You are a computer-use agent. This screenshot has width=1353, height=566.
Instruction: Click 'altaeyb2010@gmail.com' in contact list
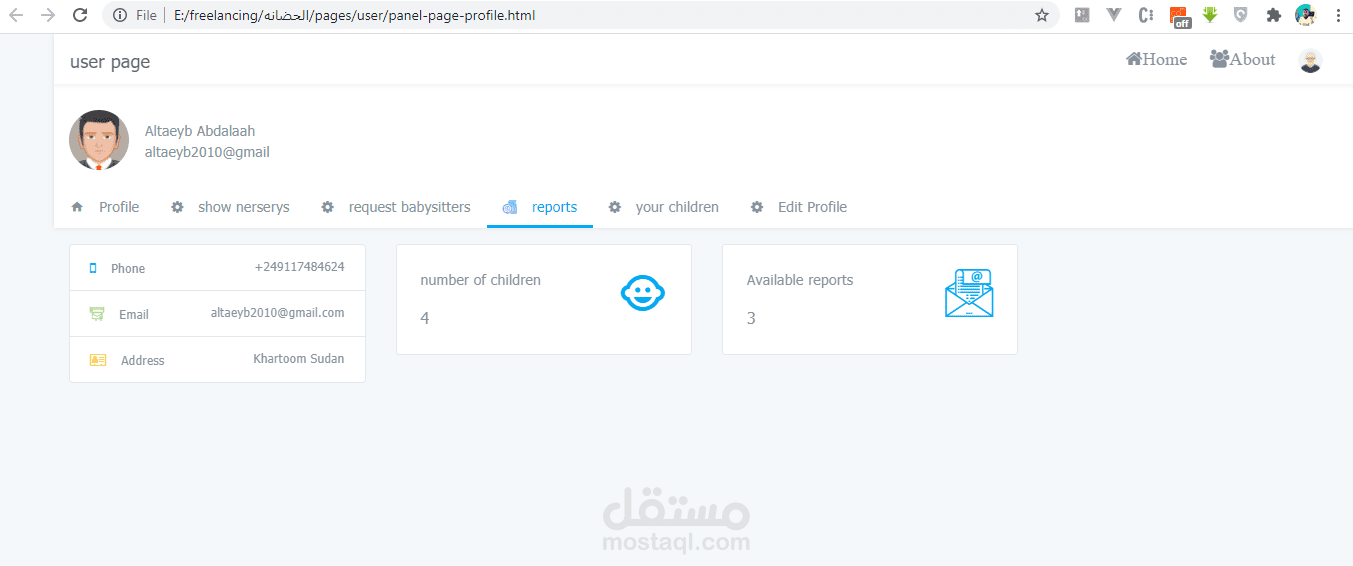click(x=277, y=313)
